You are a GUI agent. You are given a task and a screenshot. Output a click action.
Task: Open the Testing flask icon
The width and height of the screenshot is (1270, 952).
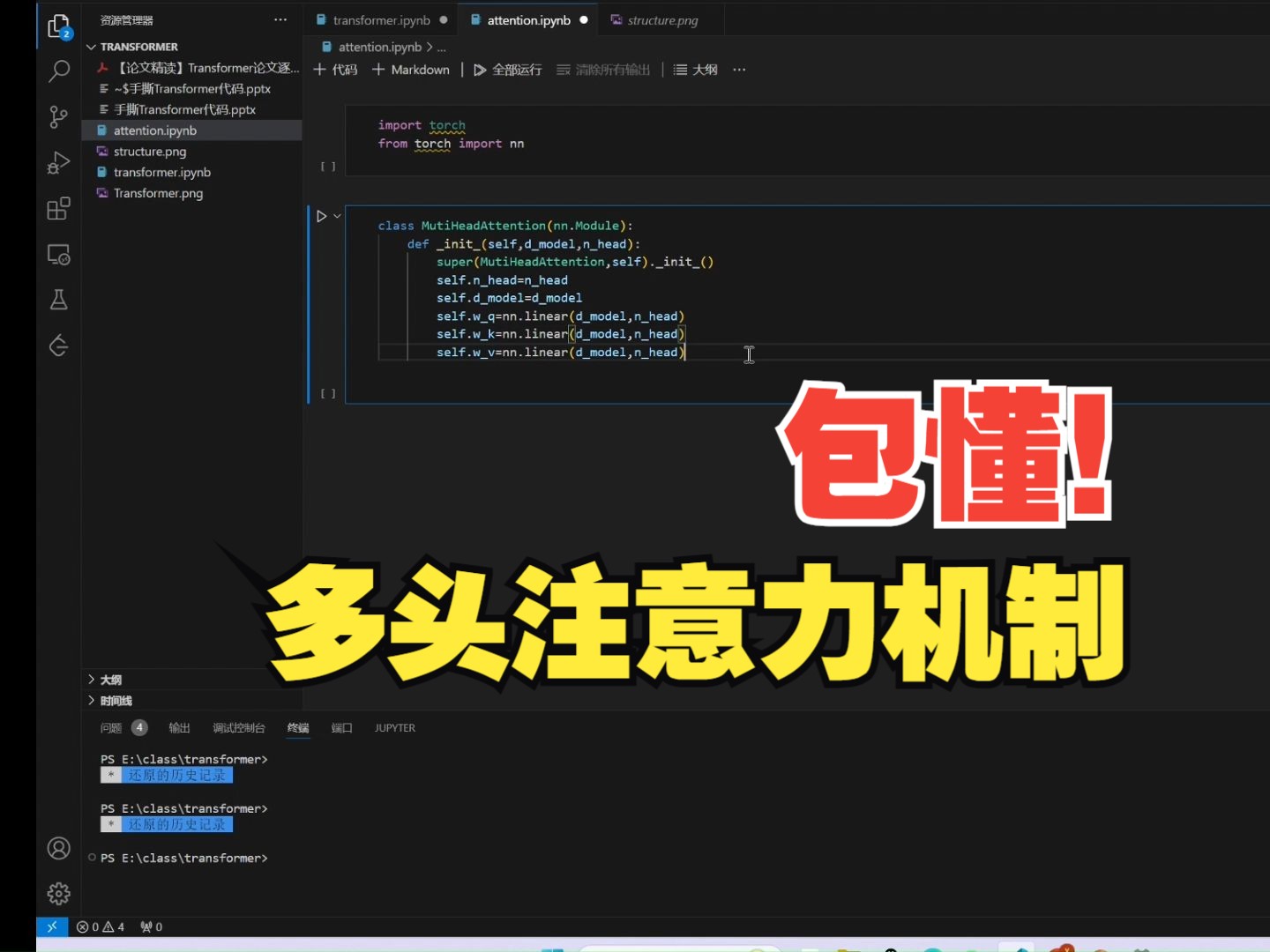[x=59, y=300]
